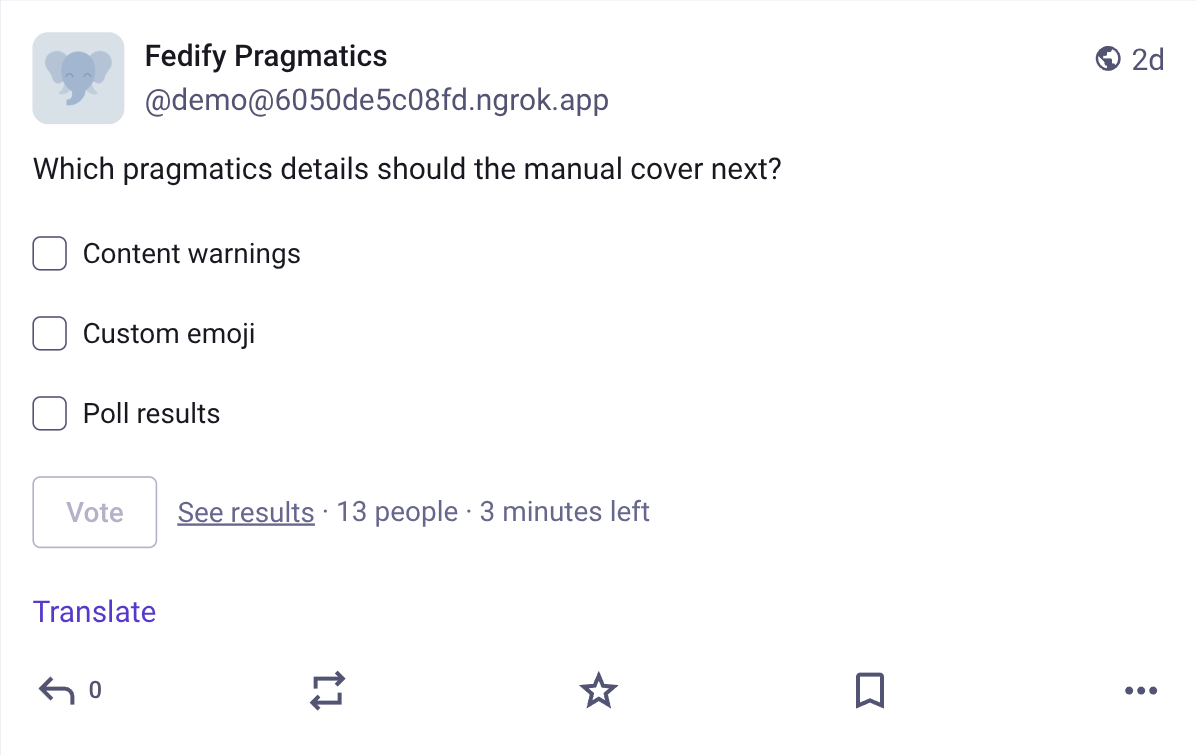1196x755 pixels.
Task: Open Fedify Pragmatics' profile avatar
Action: pyautogui.click(x=78, y=78)
